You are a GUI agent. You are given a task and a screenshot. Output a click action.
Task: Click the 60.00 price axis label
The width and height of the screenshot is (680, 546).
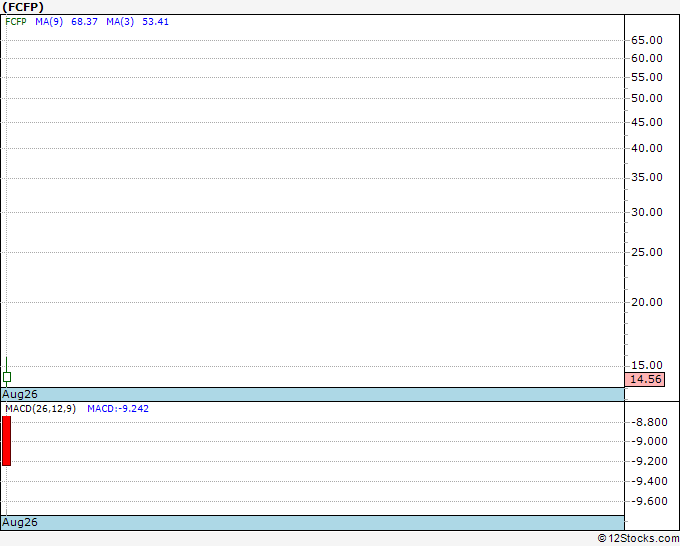coord(647,58)
